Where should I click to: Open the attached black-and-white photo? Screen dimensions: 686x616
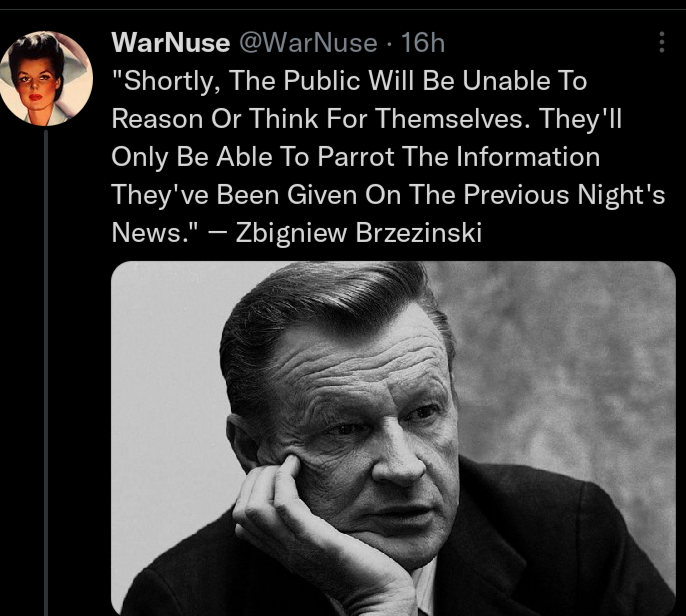pyautogui.click(x=393, y=438)
